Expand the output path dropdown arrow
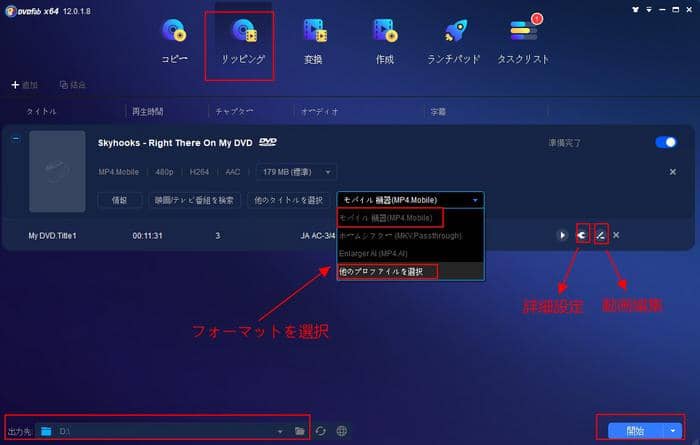The image size is (700, 445). point(279,432)
